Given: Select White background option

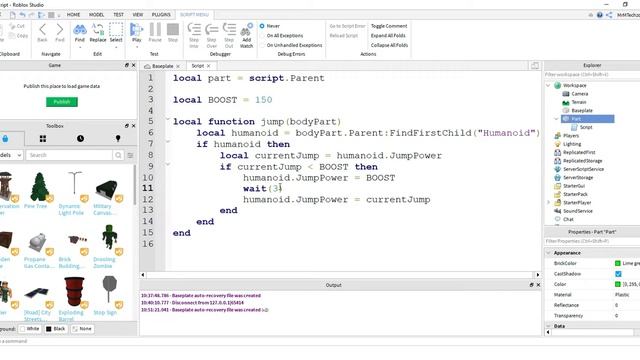Looking at the screenshot, I should pyautogui.click(x=29, y=329).
